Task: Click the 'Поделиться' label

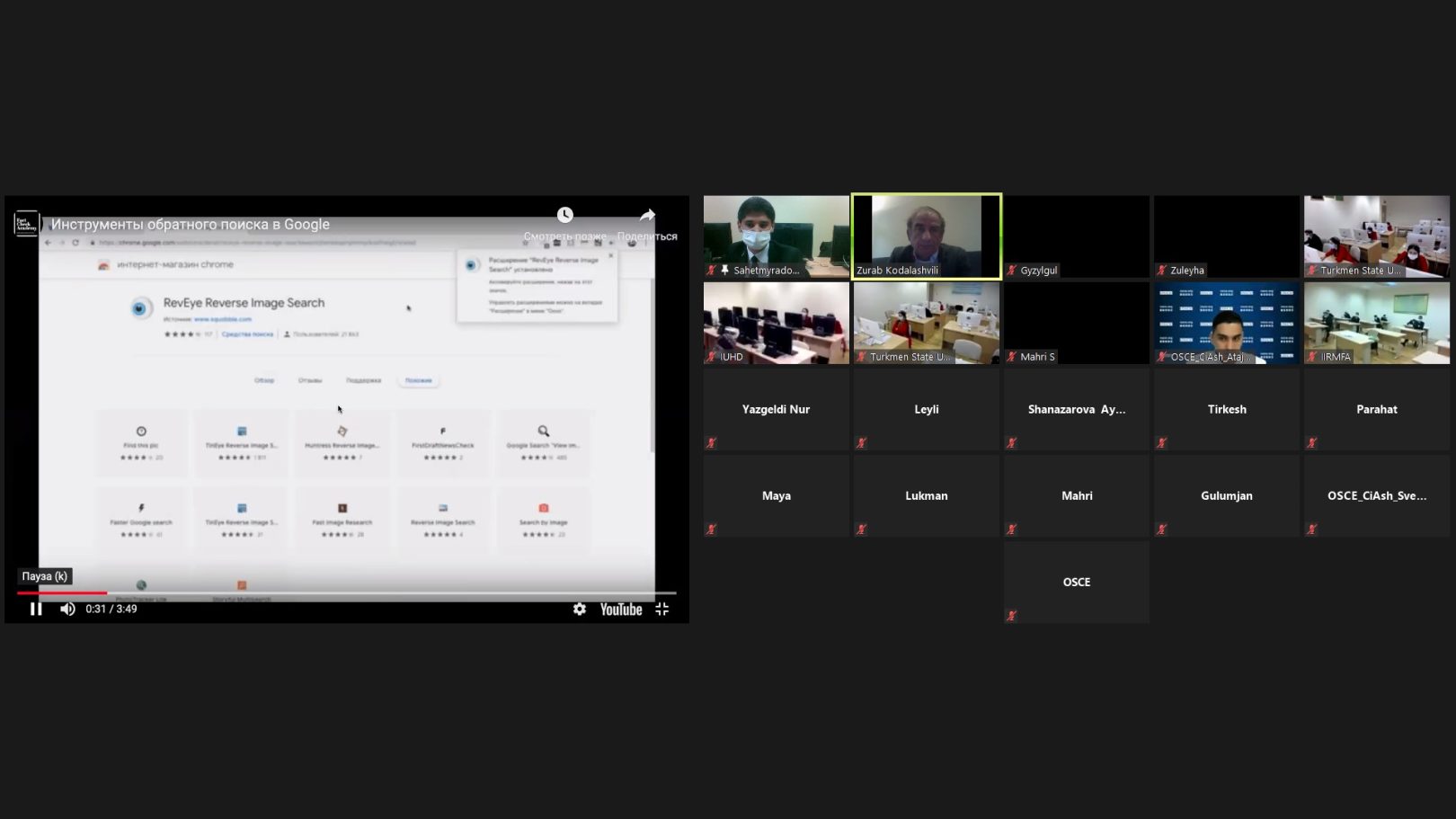Action: pos(647,236)
